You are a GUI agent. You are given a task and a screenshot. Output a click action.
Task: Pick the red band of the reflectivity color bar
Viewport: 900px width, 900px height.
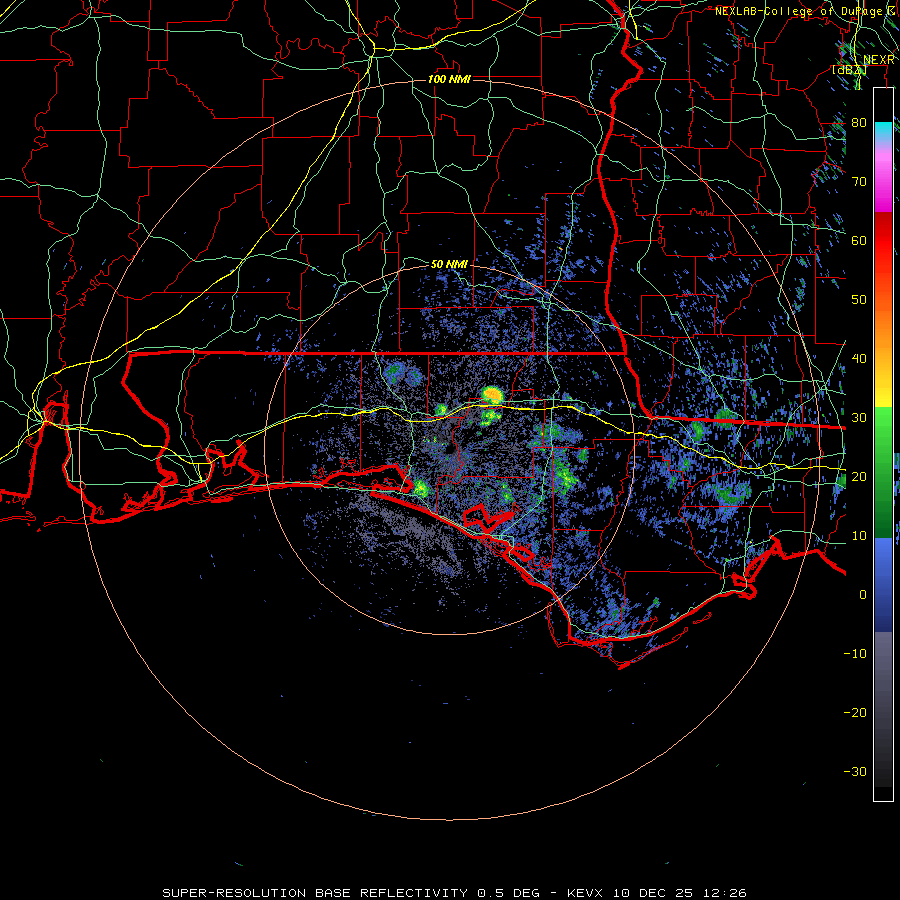(x=883, y=242)
